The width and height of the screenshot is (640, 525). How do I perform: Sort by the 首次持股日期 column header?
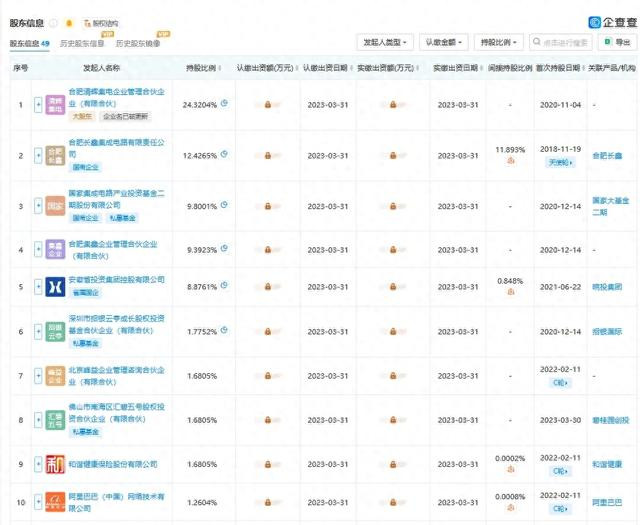(x=560, y=68)
